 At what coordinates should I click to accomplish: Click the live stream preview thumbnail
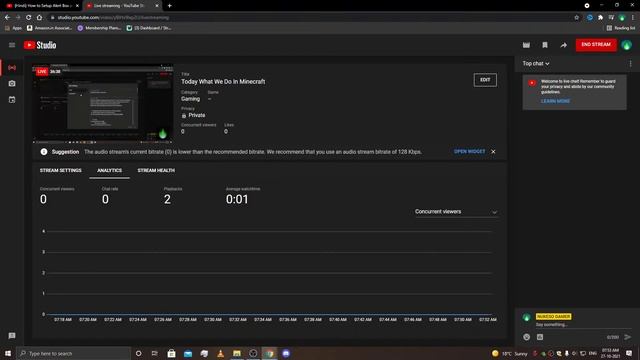(103, 104)
